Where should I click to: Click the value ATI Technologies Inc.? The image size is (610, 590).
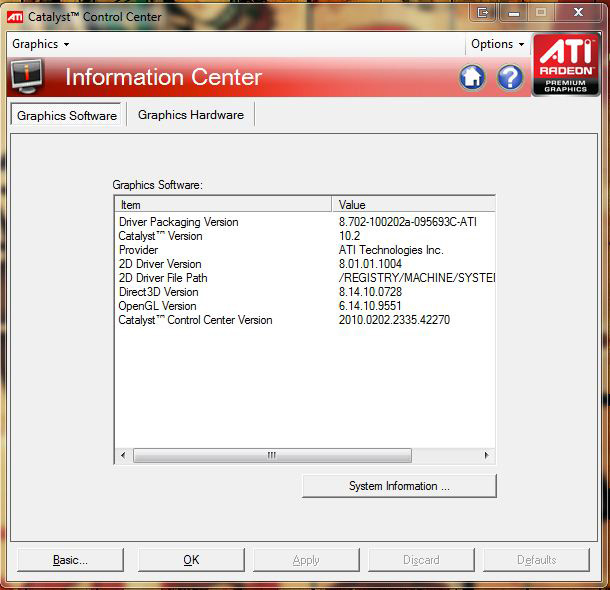point(391,250)
